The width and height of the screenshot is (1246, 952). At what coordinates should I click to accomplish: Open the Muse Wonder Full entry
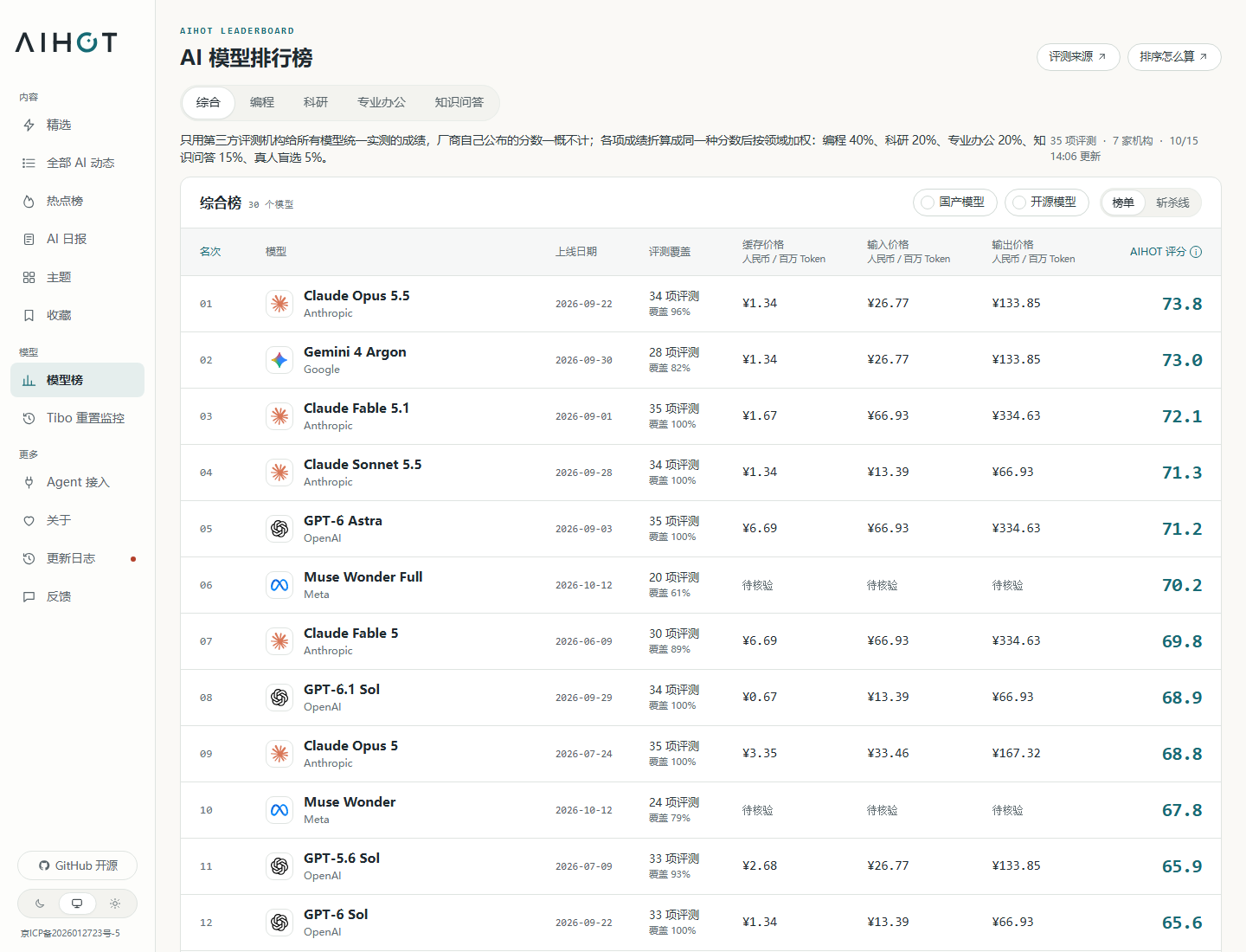click(x=701, y=585)
